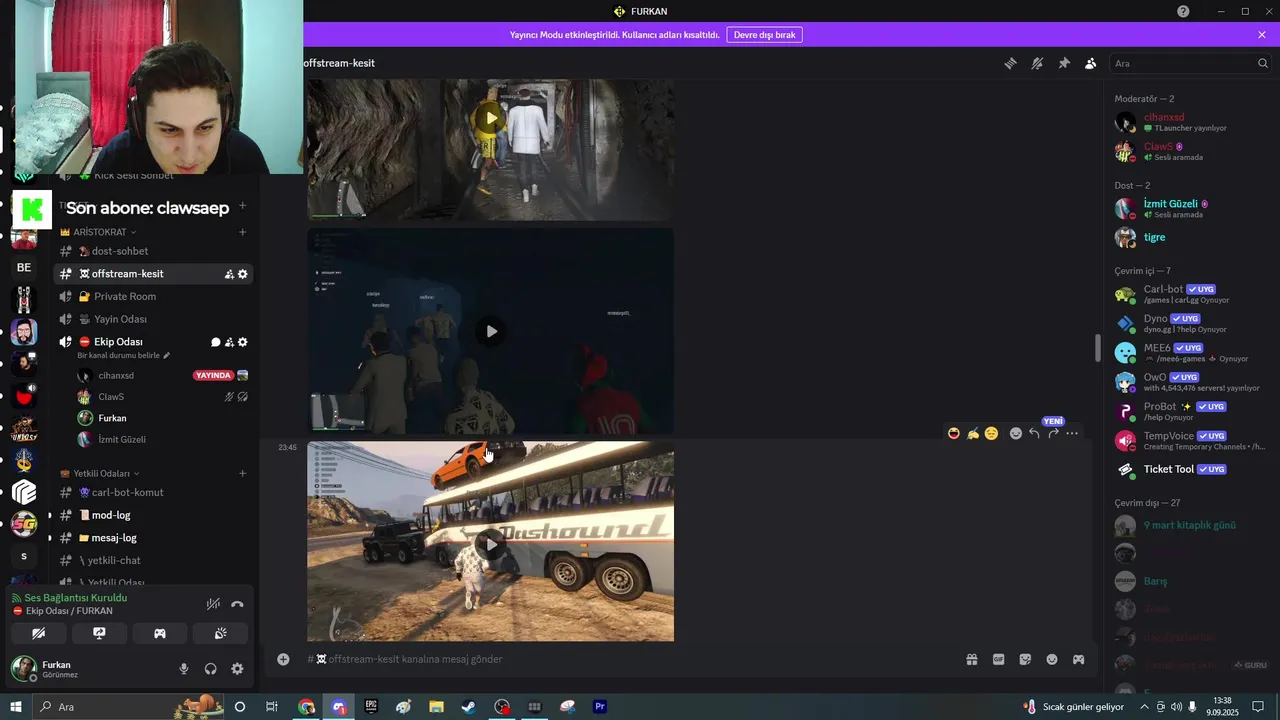Open Discord help question mark icon

(x=1183, y=11)
